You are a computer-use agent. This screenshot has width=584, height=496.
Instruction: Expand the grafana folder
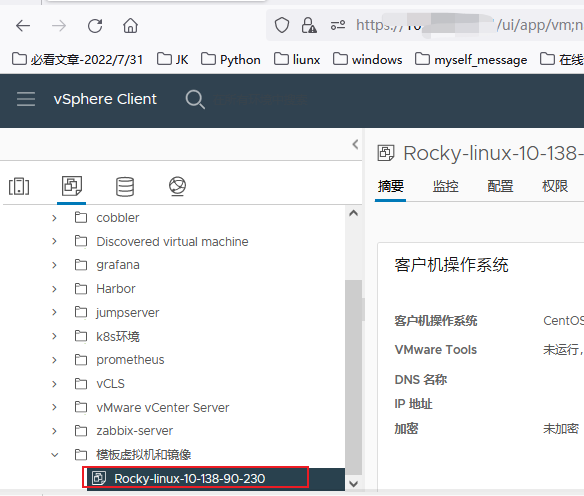tap(54, 265)
